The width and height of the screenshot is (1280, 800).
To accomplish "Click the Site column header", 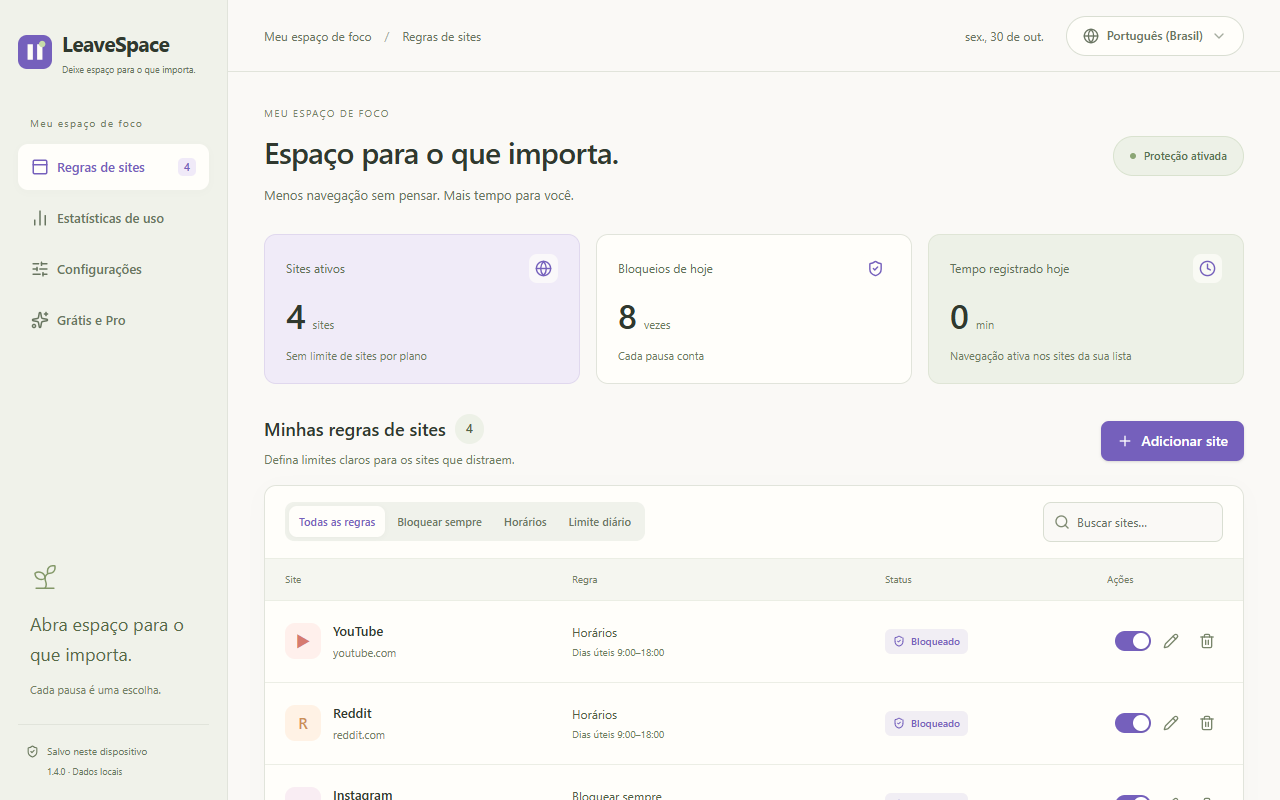I will tap(293, 580).
